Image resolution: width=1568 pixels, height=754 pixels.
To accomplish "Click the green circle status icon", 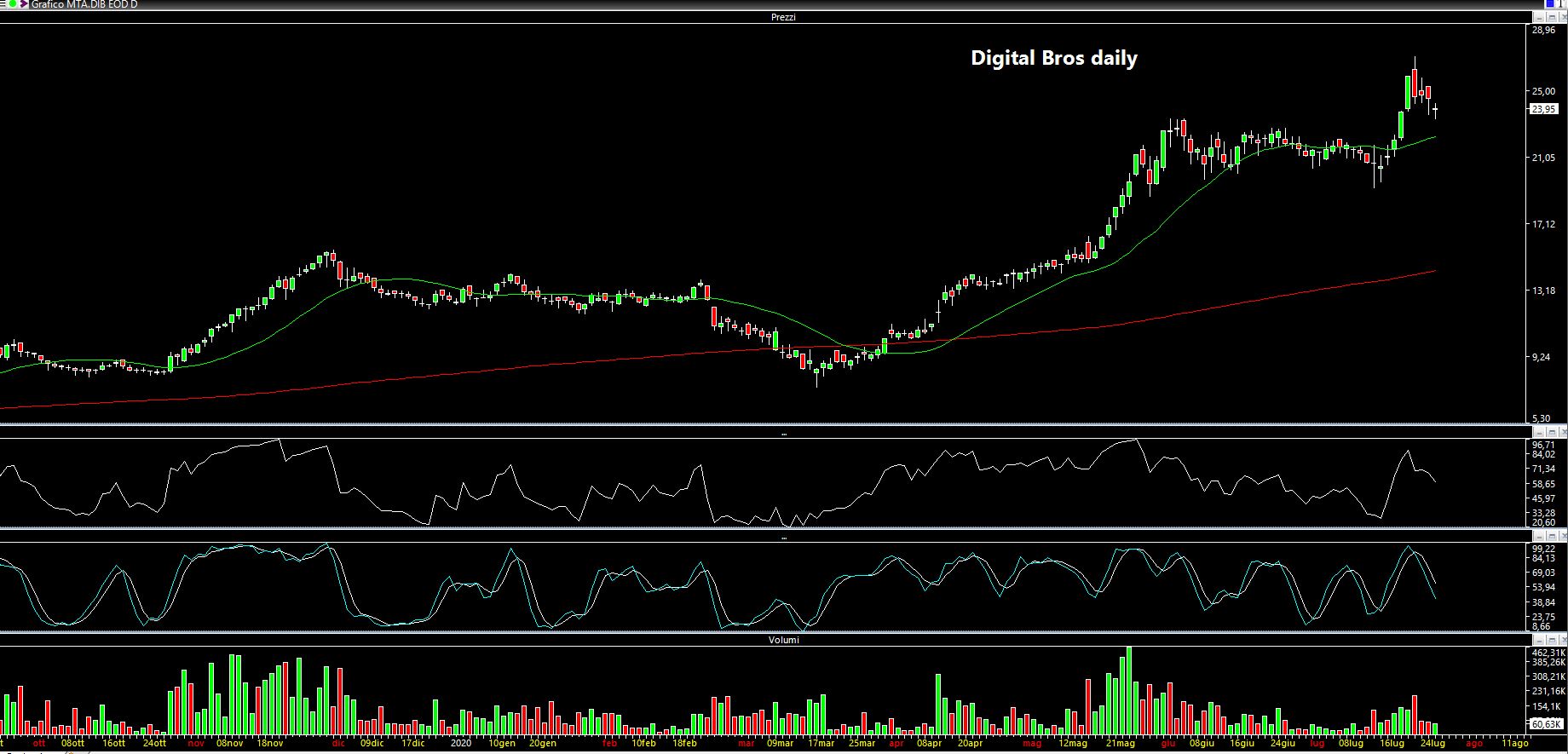I will [x=13, y=3].
